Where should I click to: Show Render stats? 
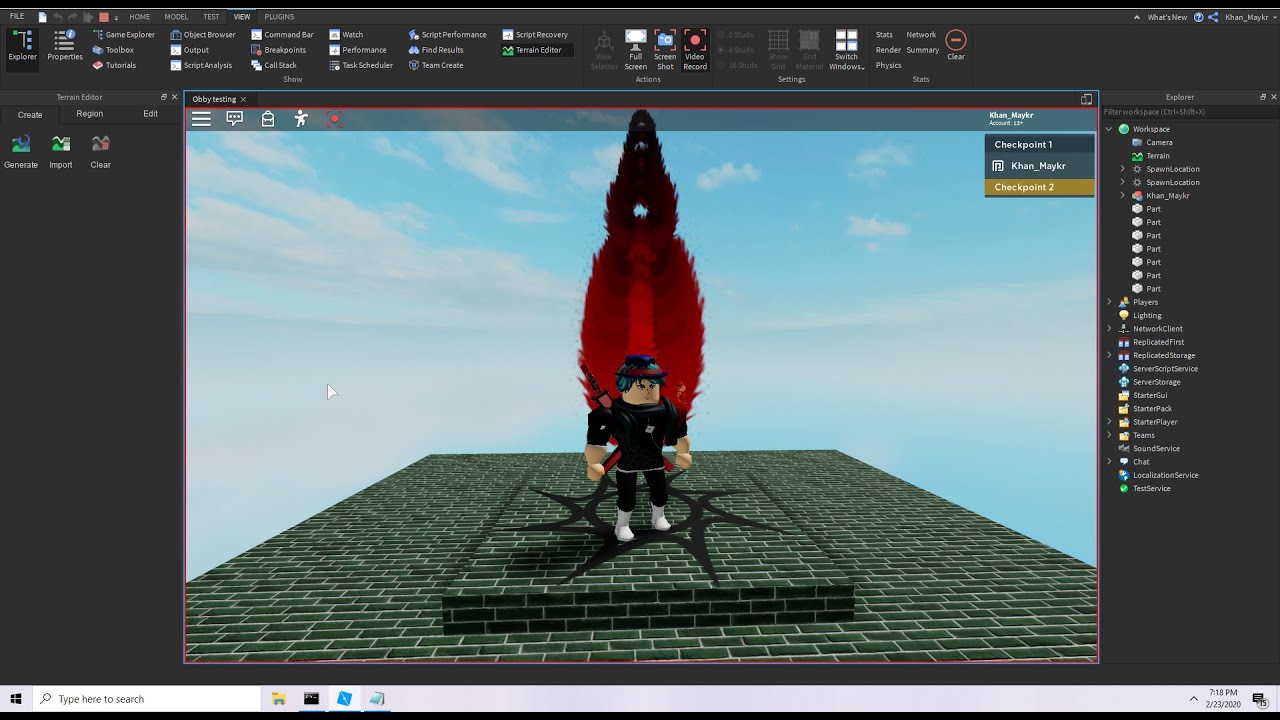(888, 50)
